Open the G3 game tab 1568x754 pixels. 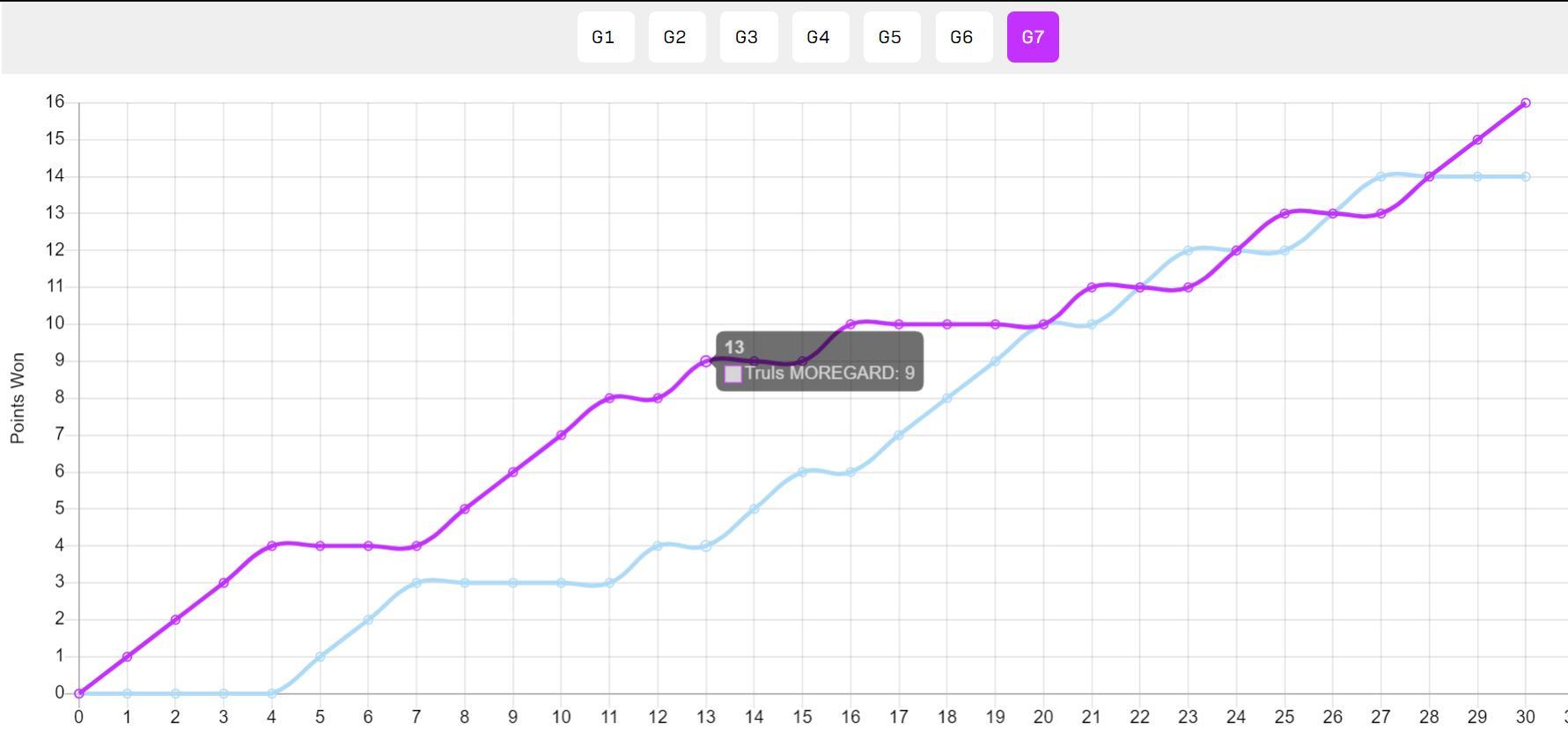click(748, 37)
